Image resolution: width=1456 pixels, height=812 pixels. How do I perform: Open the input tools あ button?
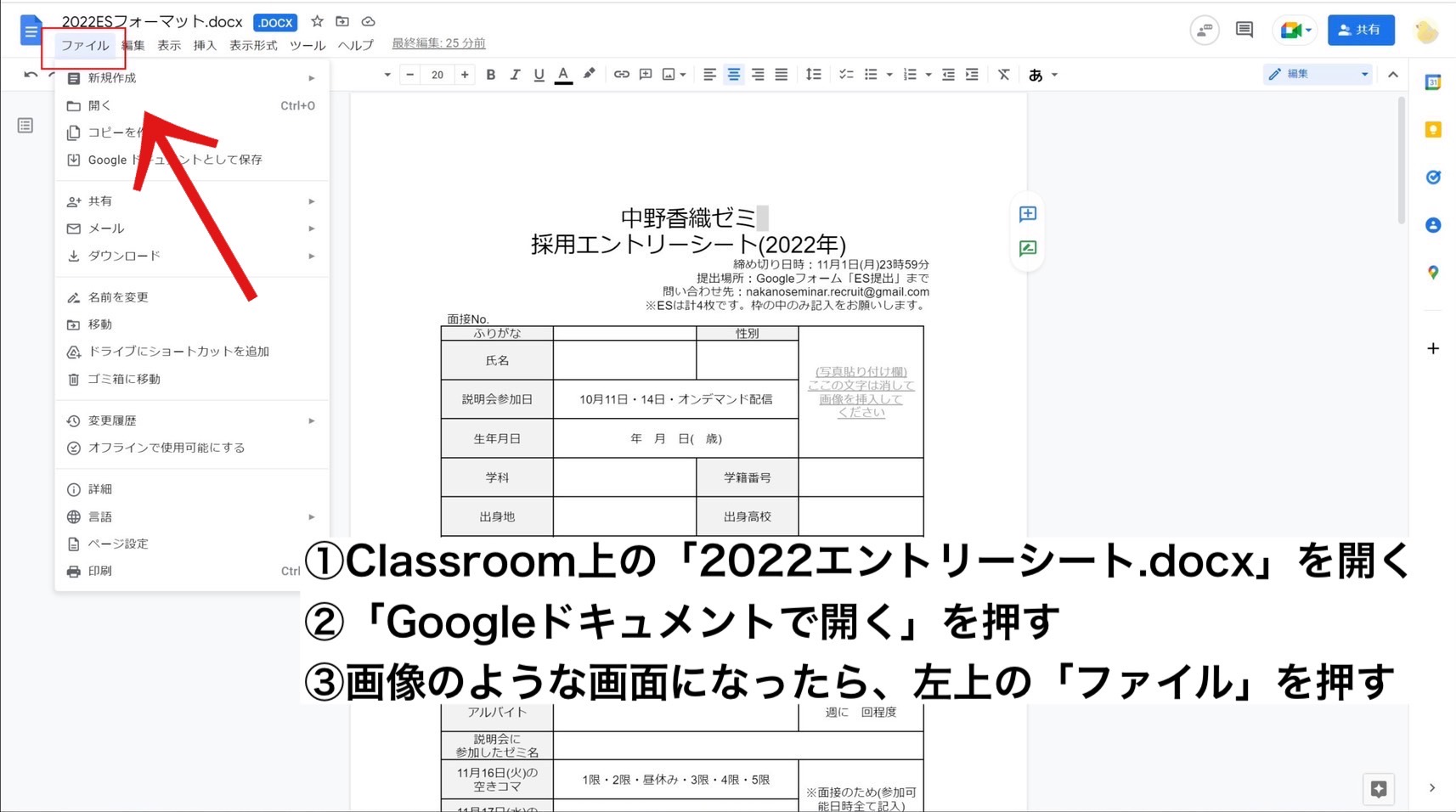click(x=1036, y=75)
